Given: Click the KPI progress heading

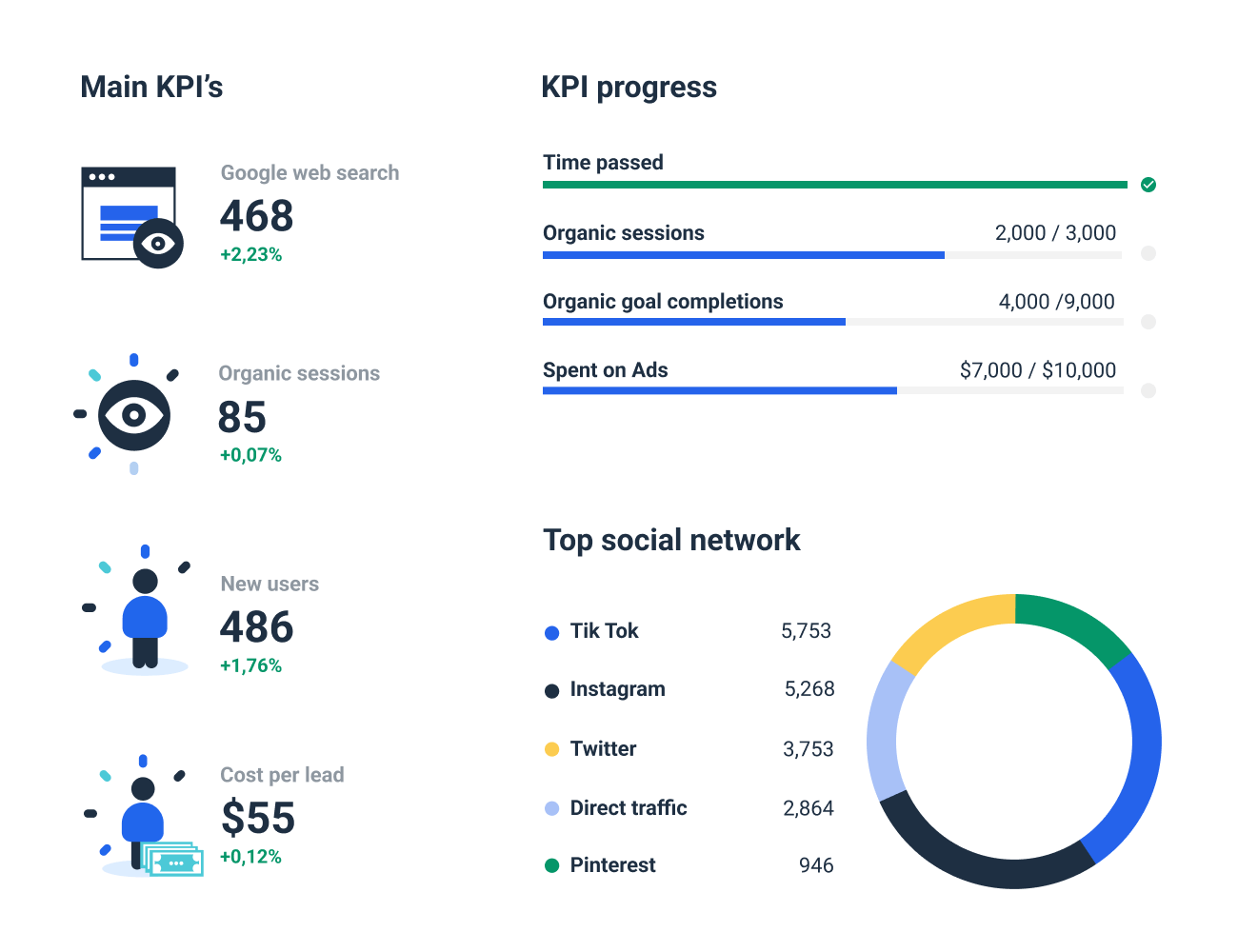Looking at the screenshot, I should 629,88.
